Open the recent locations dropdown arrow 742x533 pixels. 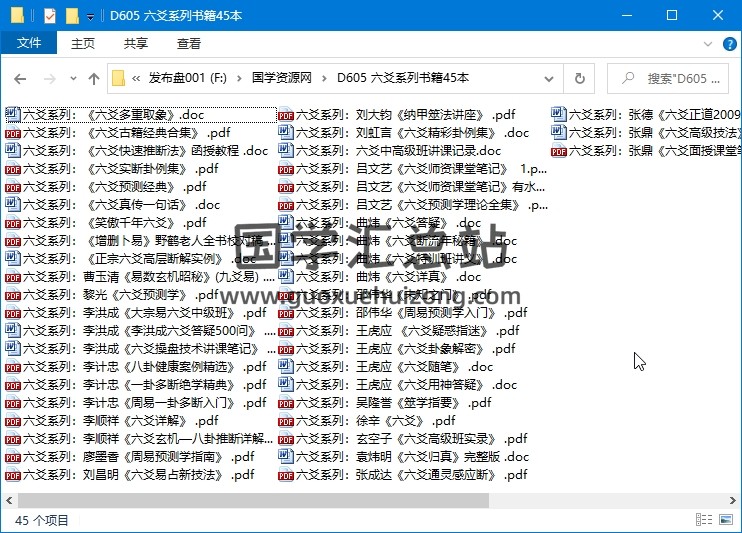(71, 79)
